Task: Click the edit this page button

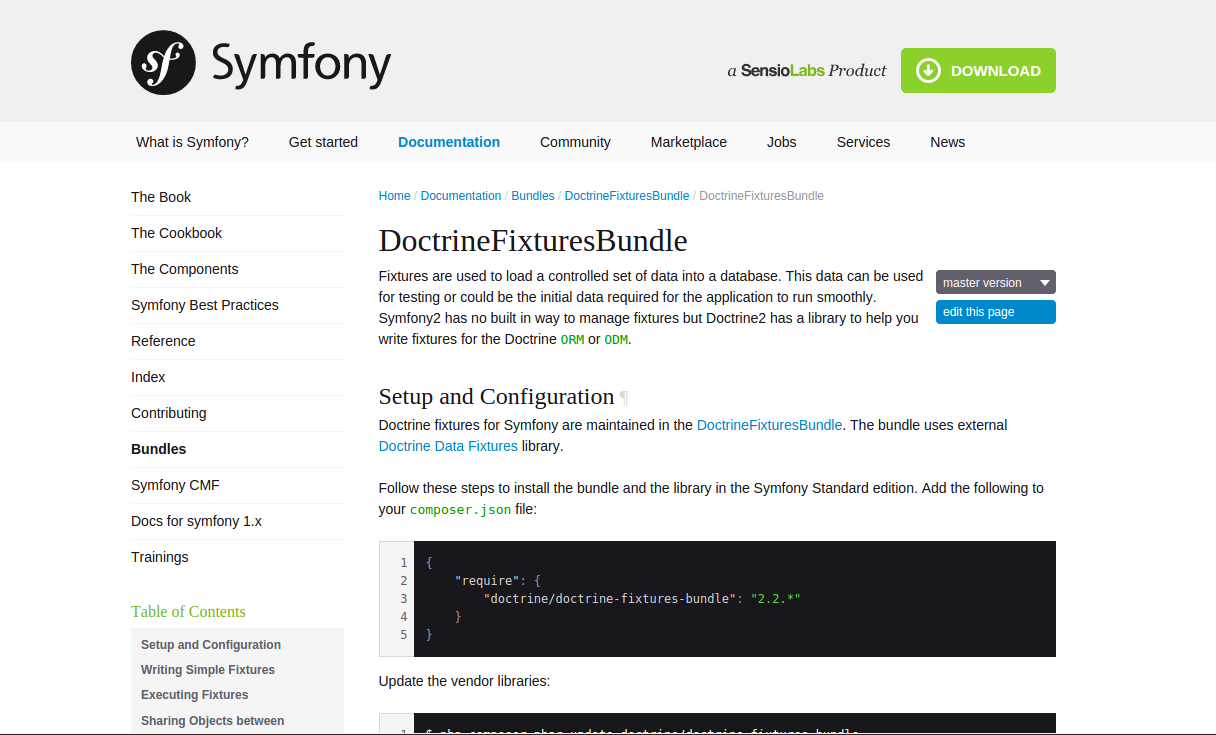Action: pos(996,312)
